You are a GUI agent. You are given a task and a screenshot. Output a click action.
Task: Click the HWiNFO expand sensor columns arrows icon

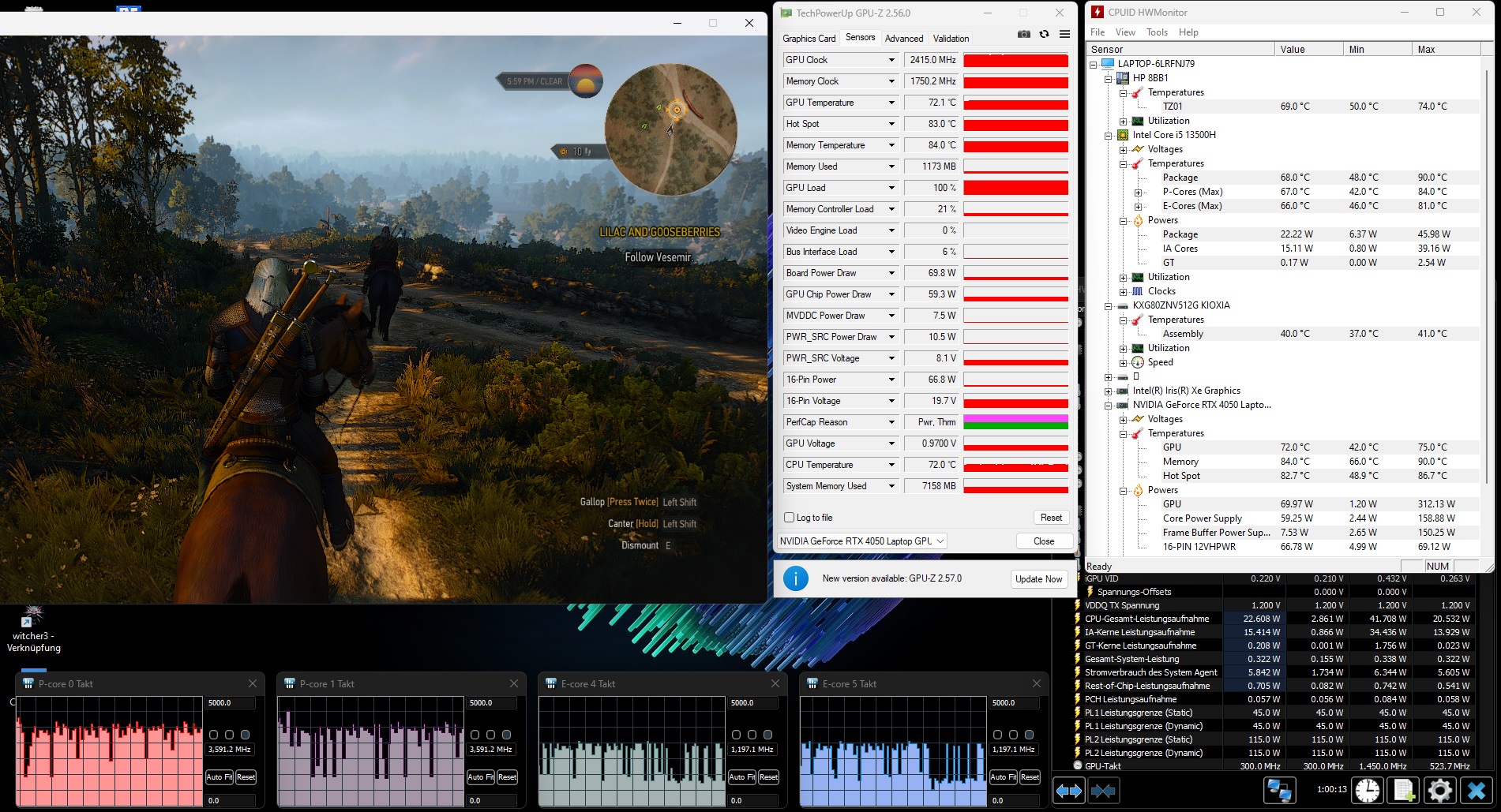[1068, 791]
